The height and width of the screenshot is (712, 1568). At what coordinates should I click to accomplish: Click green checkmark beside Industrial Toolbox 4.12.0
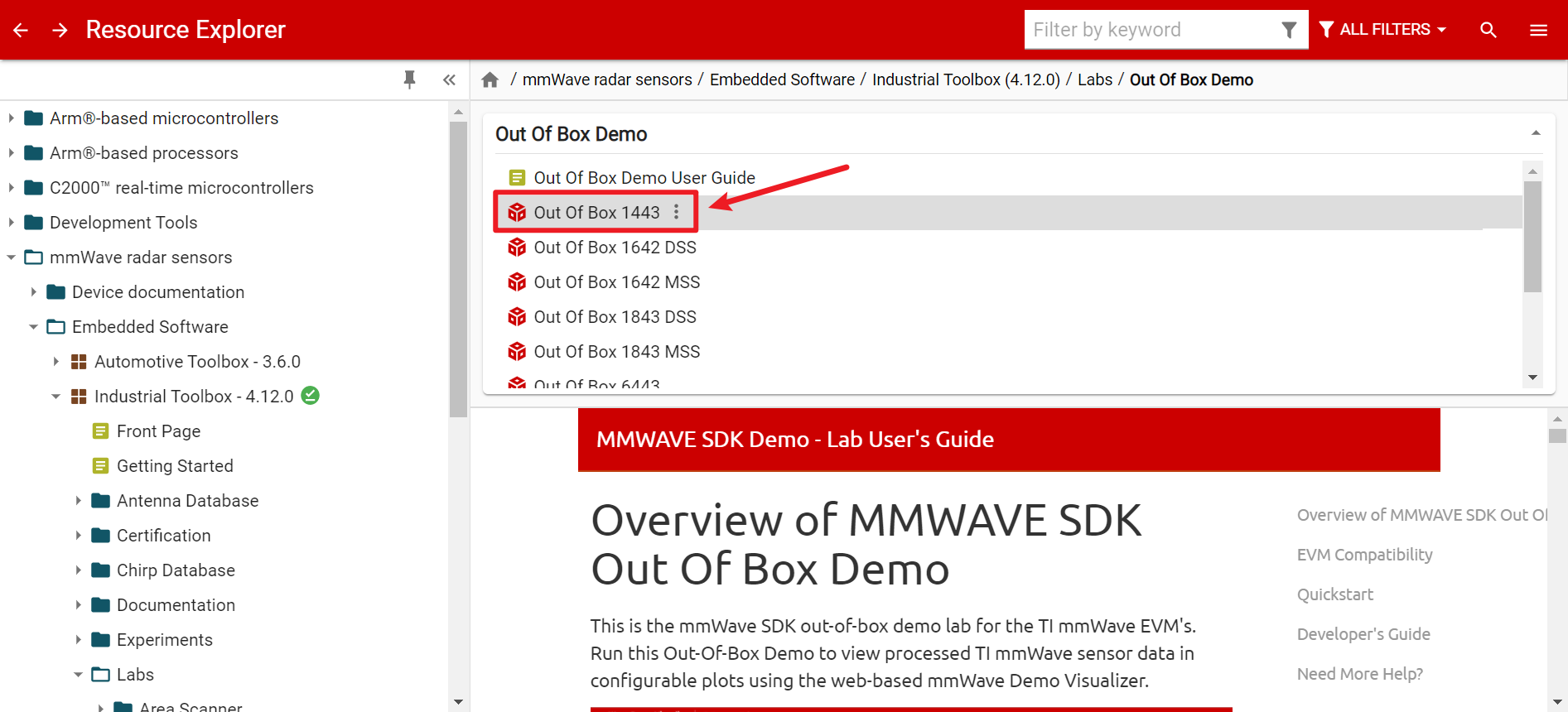pyautogui.click(x=311, y=396)
